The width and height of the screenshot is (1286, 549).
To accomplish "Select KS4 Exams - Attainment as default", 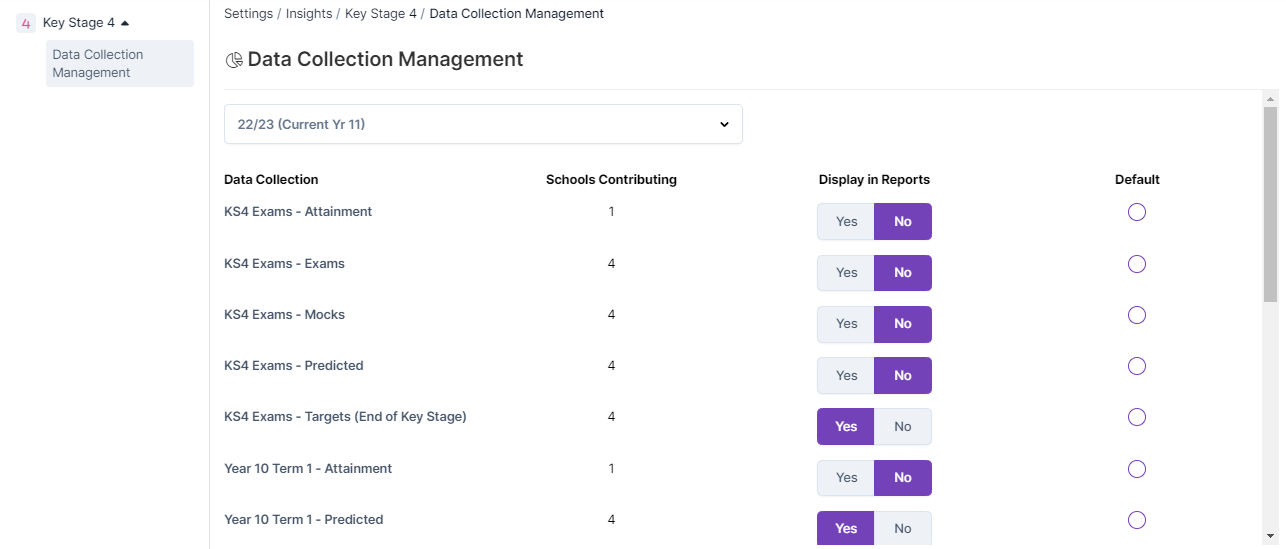I will [x=1136, y=212].
